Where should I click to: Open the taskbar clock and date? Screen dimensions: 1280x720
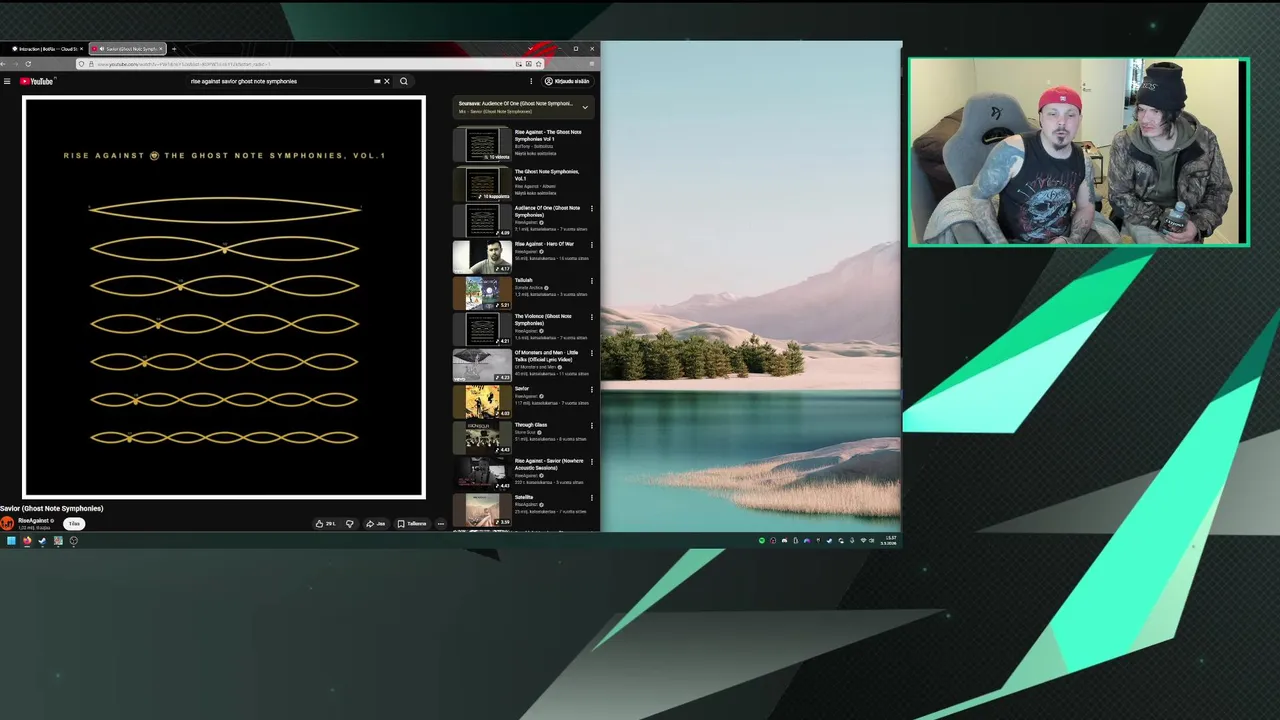[x=890, y=540]
